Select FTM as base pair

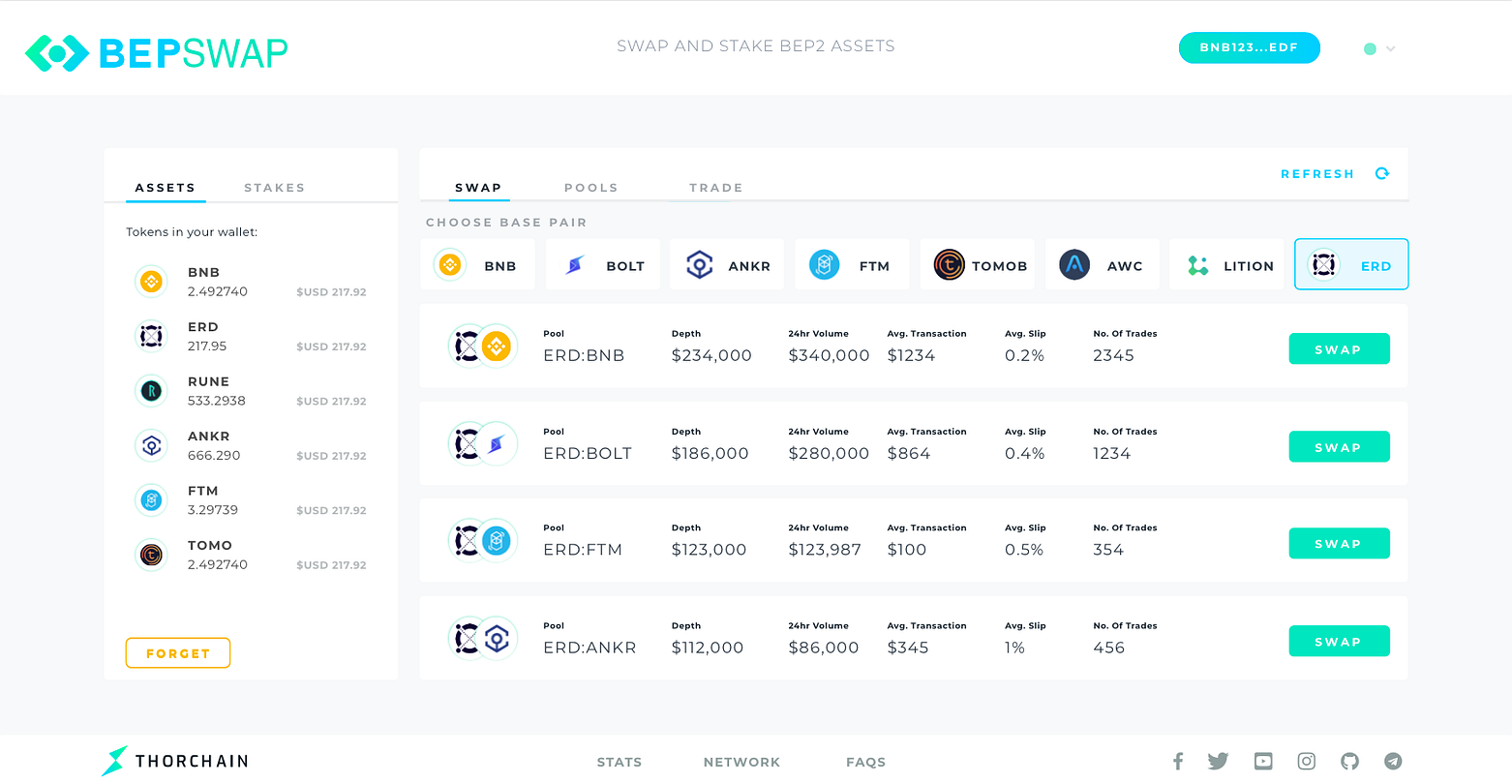[x=853, y=264]
